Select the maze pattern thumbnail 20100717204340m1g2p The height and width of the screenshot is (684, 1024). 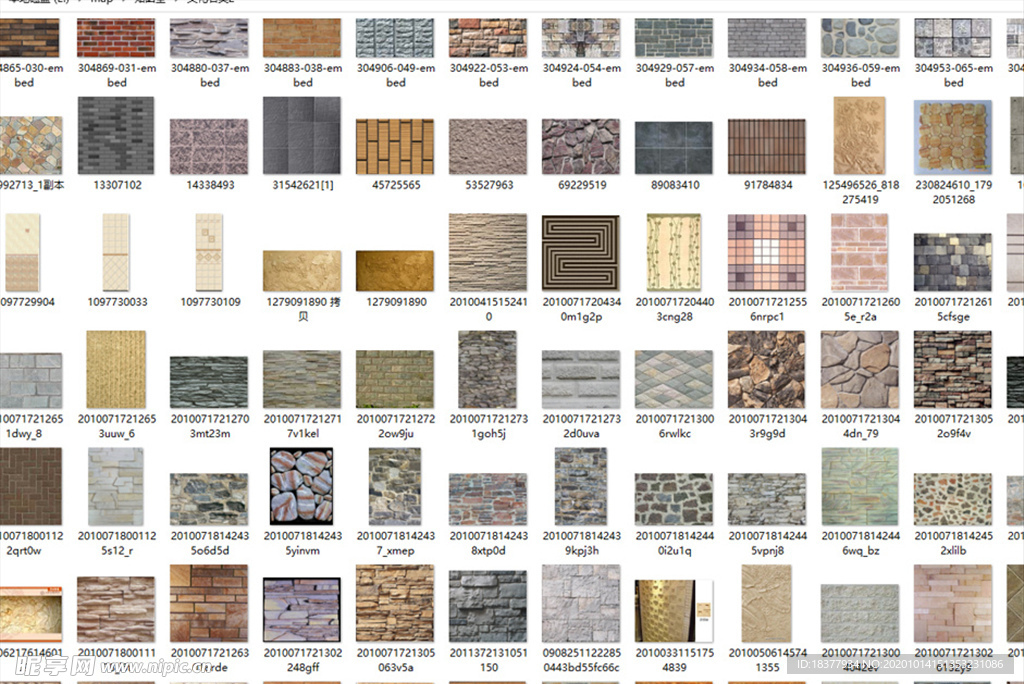click(x=581, y=252)
